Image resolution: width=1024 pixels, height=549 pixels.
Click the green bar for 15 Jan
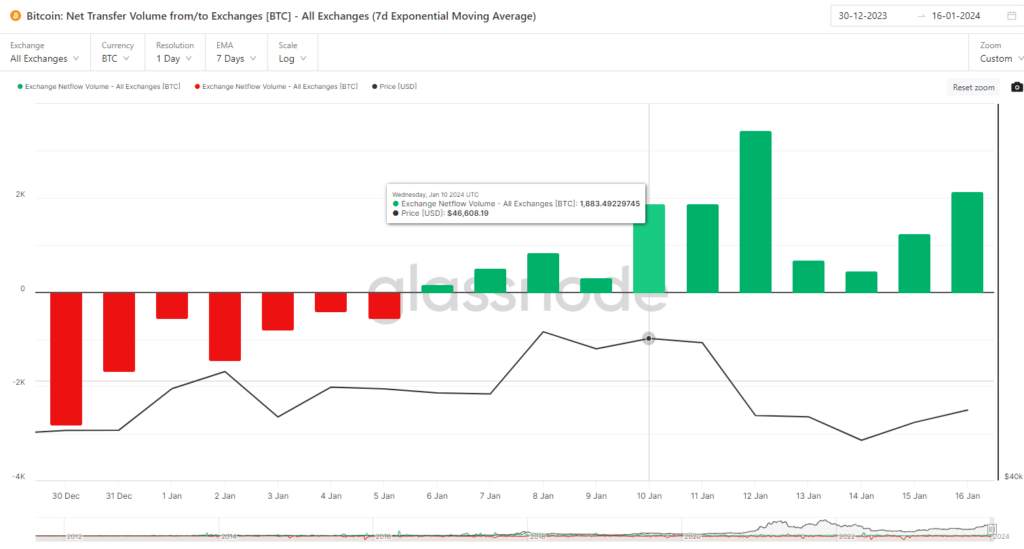914,263
